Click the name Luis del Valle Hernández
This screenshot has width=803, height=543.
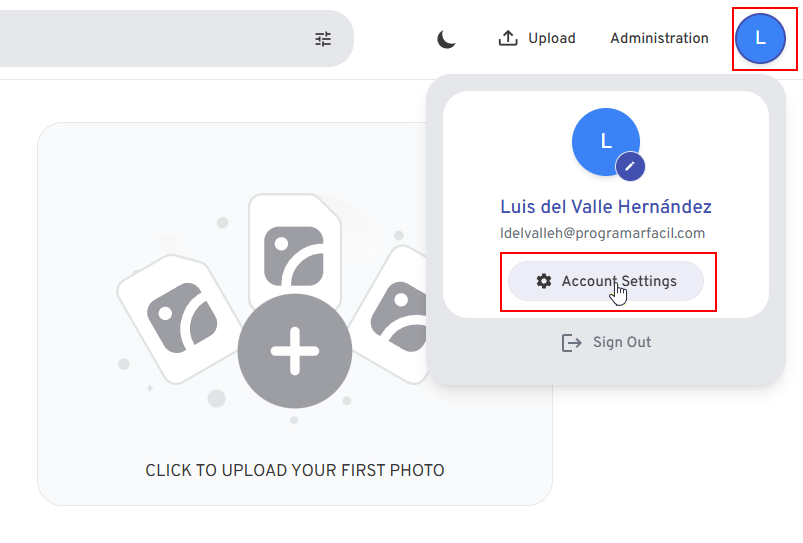pos(606,207)
